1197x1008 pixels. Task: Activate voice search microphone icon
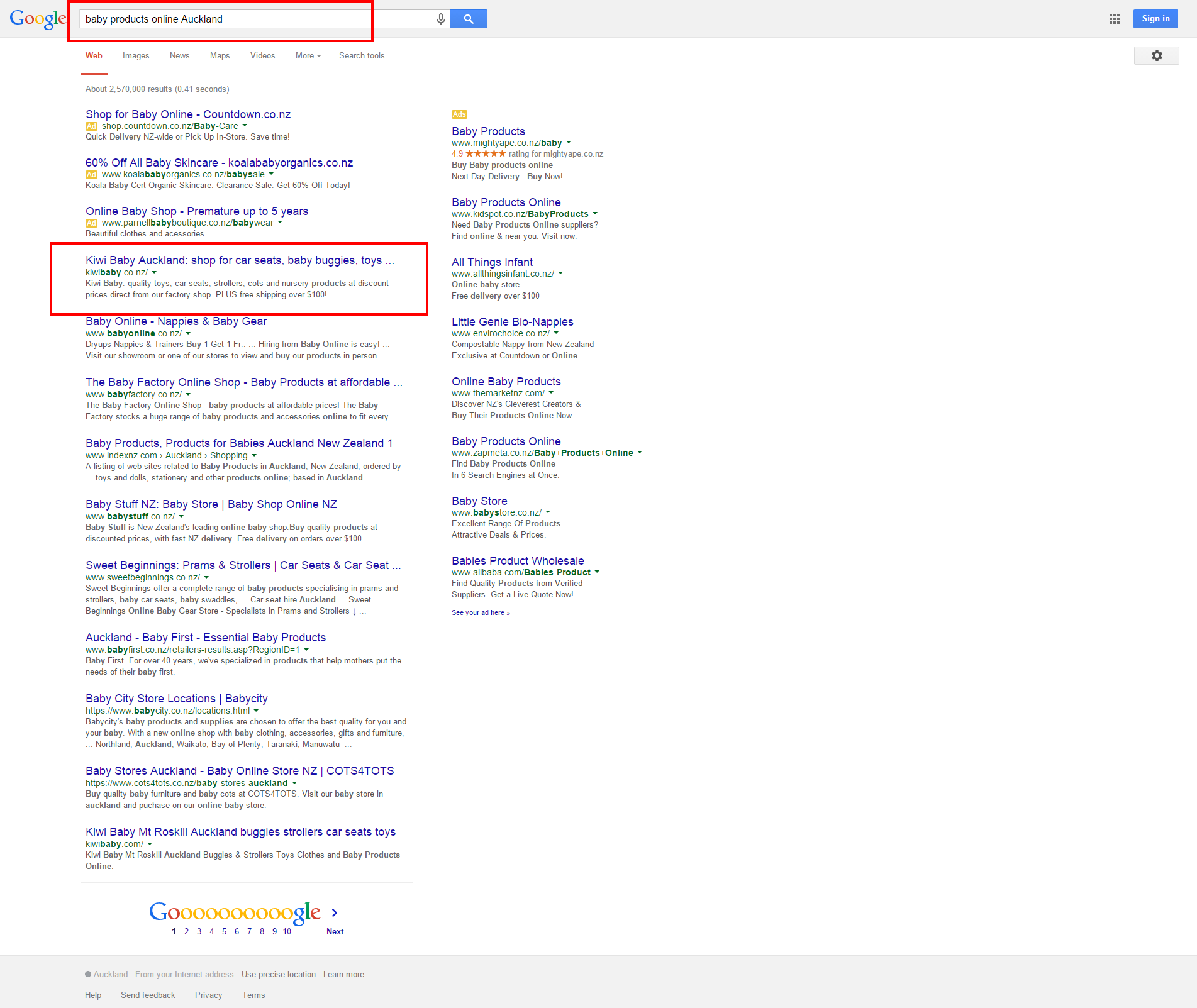click(441, 19)
